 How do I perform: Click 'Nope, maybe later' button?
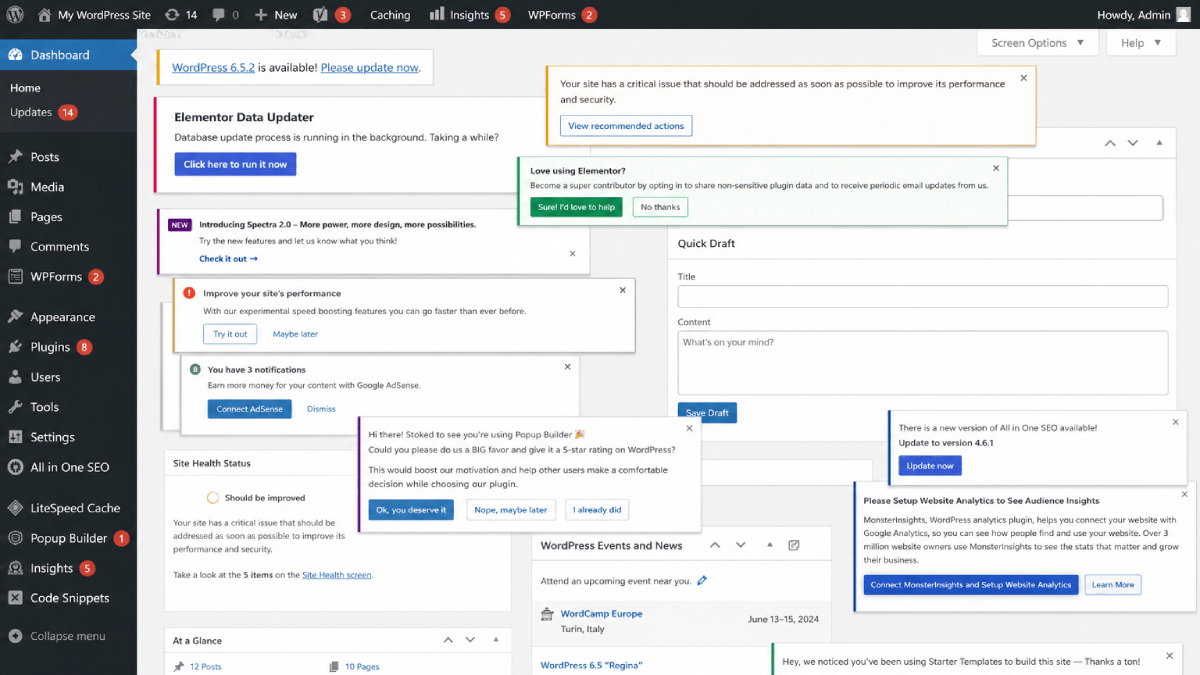coord(510,510)
